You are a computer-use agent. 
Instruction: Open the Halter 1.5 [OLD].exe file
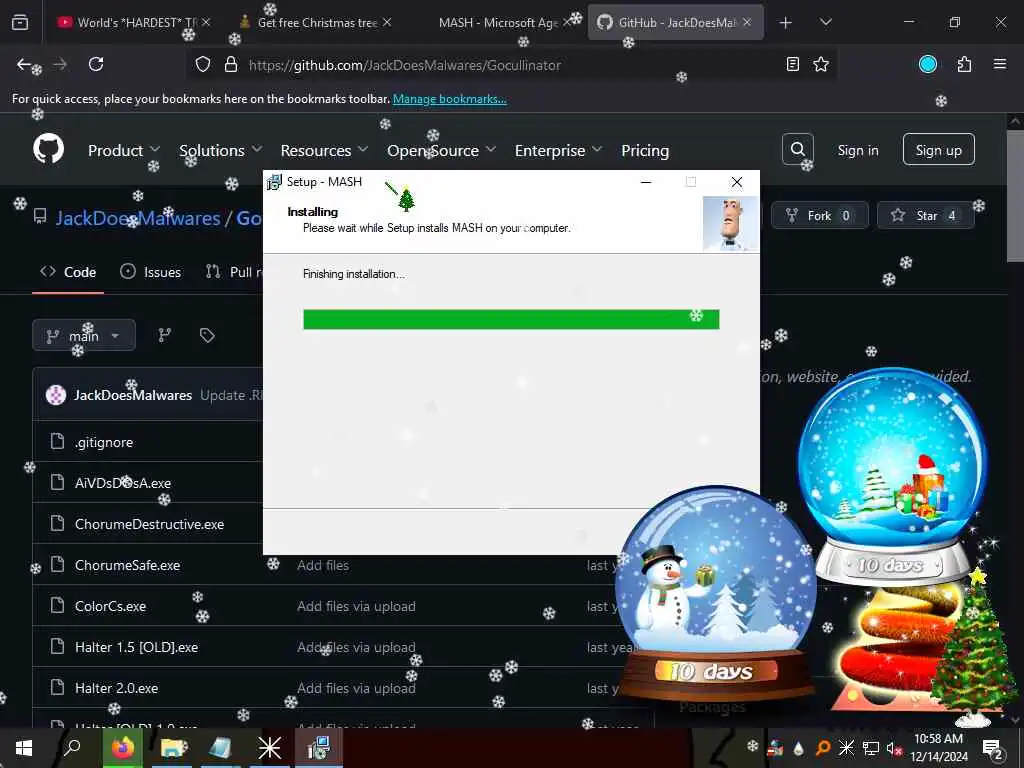[136, 647]
